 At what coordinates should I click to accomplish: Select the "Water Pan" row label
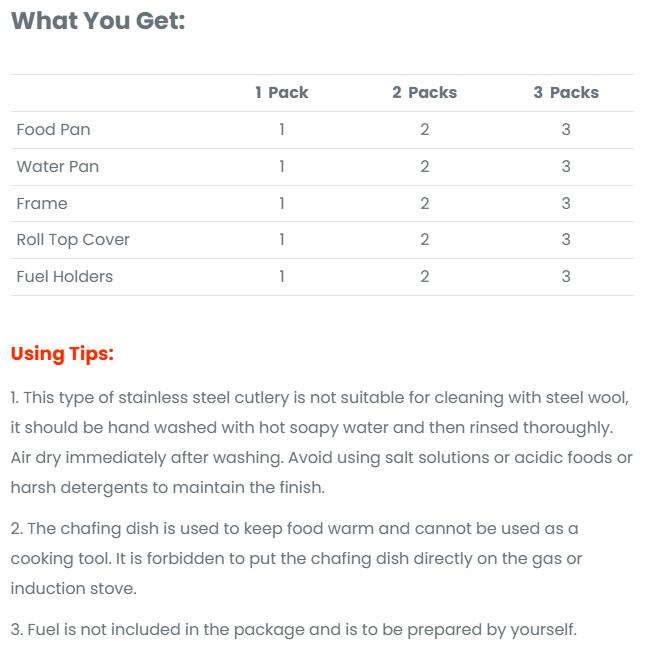pyautogui.click(x=57, y=166)
